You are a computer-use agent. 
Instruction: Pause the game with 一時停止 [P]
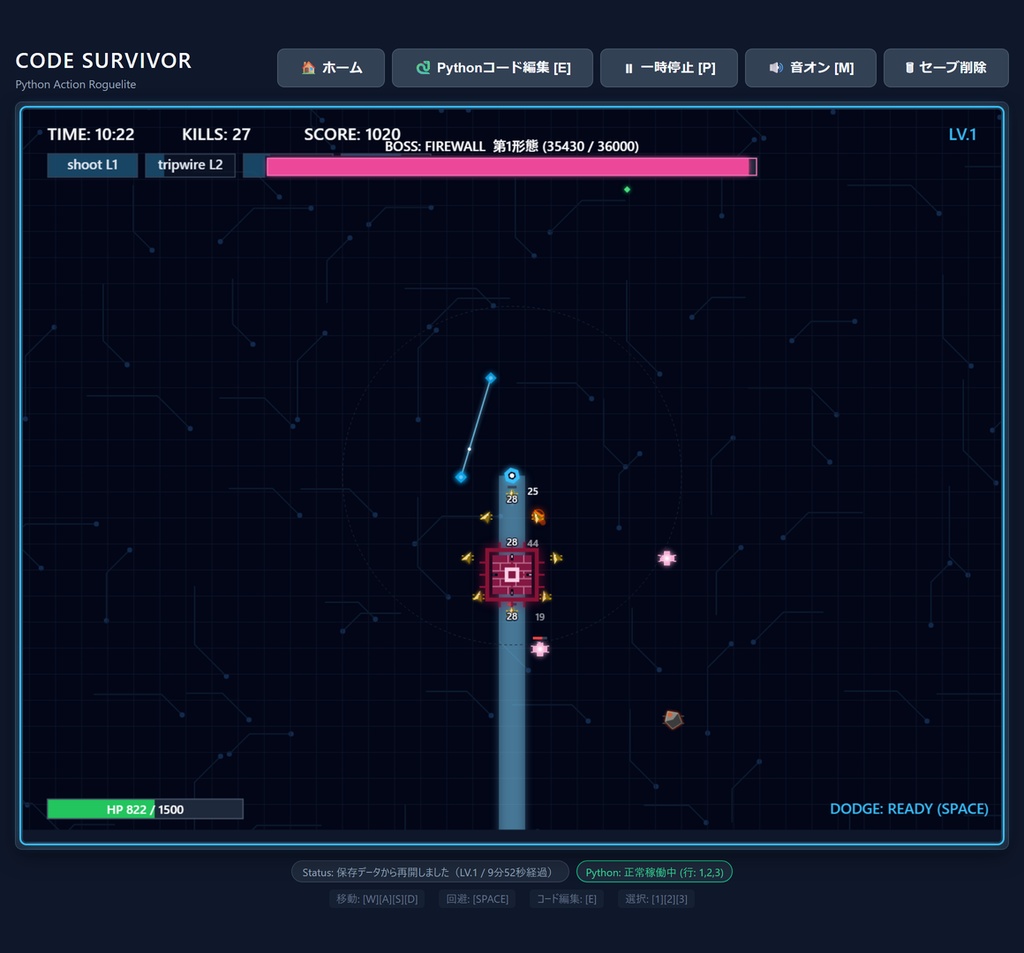pos(669,68)
